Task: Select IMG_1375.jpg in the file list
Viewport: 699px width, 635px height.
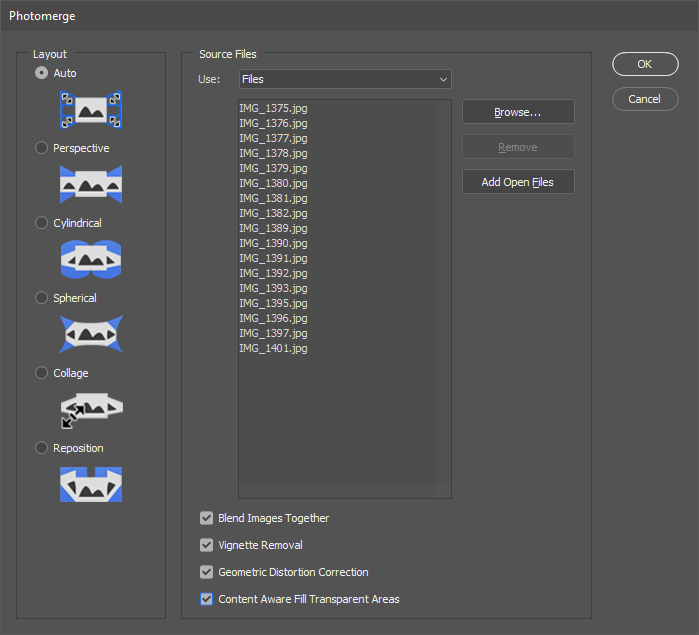Action: point(274,108)
